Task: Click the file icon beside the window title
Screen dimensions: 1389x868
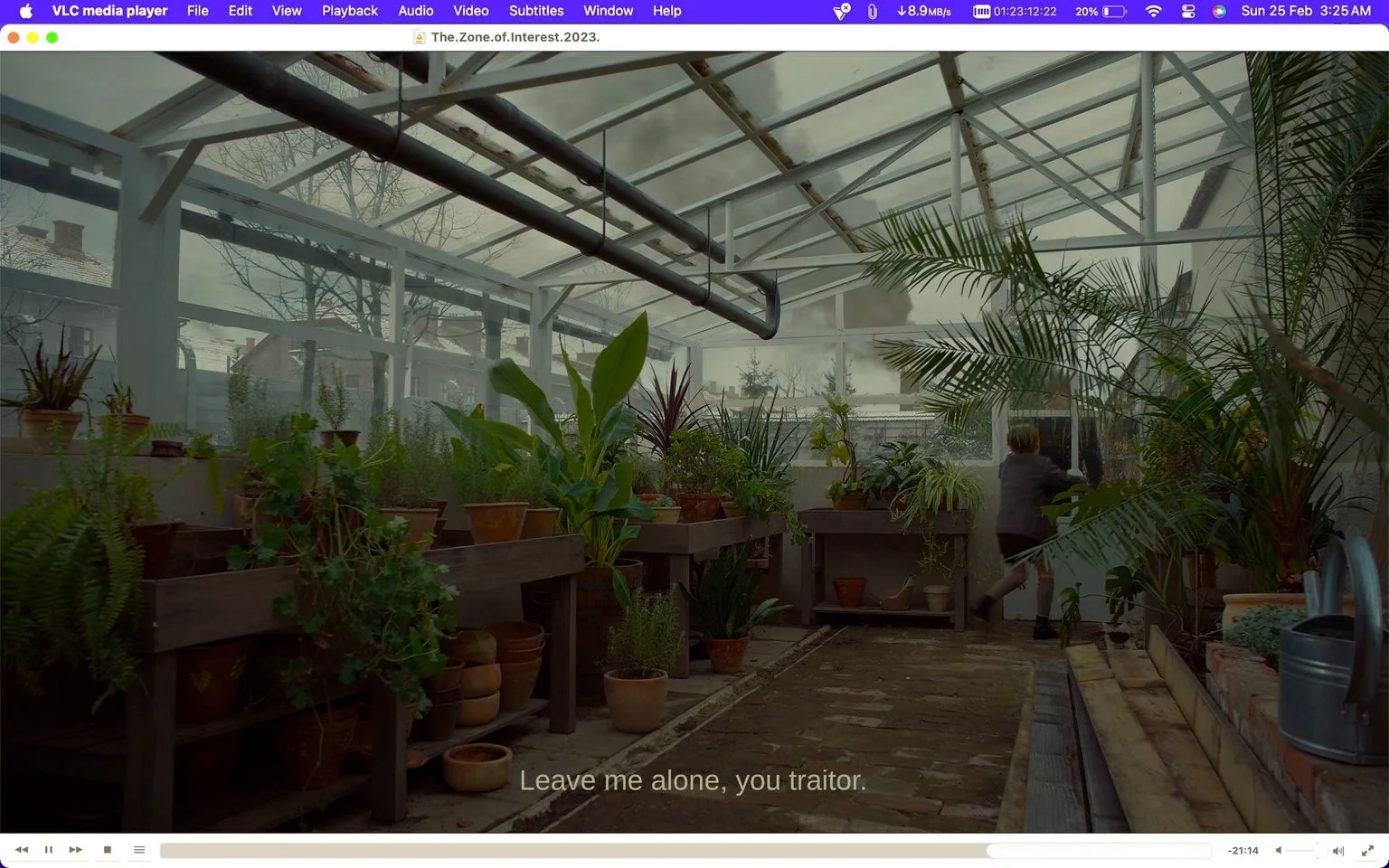Action: click(420, 37)
